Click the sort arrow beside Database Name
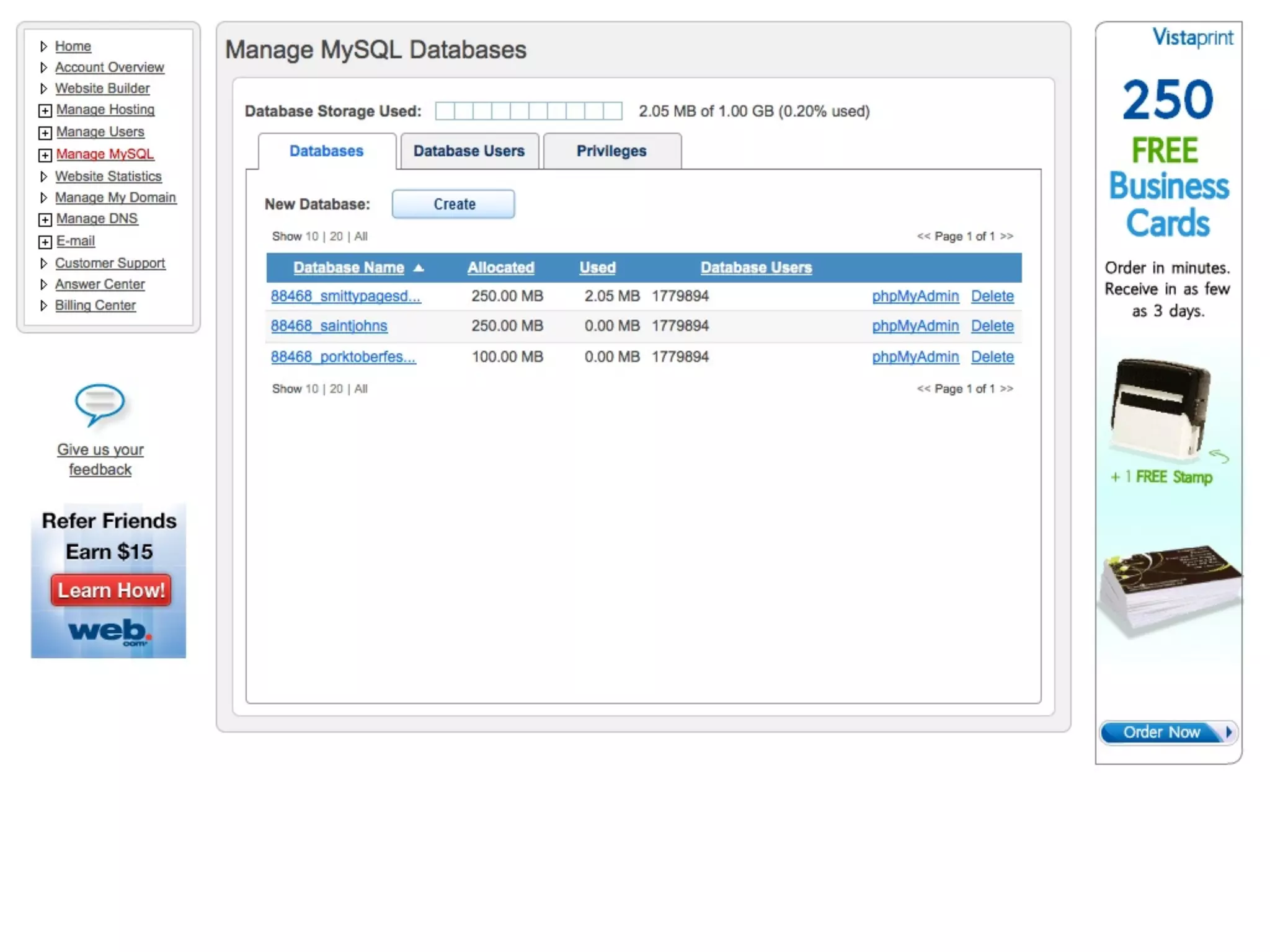Image resolution: width=1270 pixels, height=952 pixels. coord(419,268)
